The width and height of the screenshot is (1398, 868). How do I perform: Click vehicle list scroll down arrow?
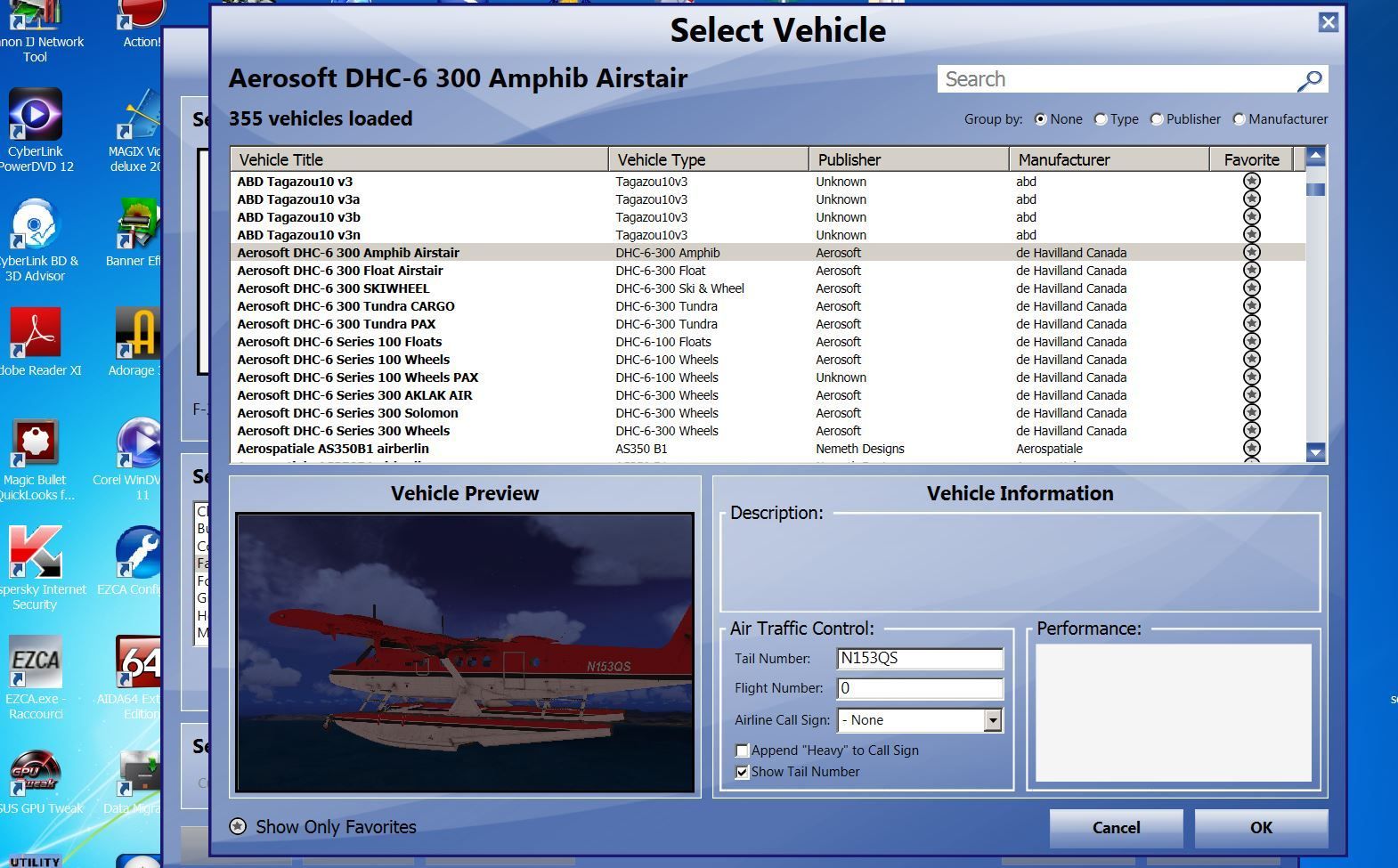[x=1315, y=452]
